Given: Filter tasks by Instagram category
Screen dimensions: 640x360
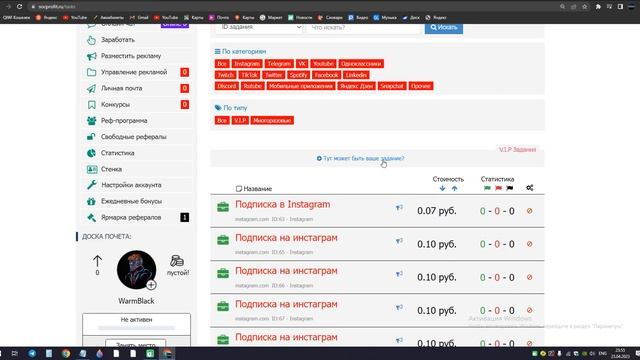Looking at the screenshot, I should [x=247, y=64].
